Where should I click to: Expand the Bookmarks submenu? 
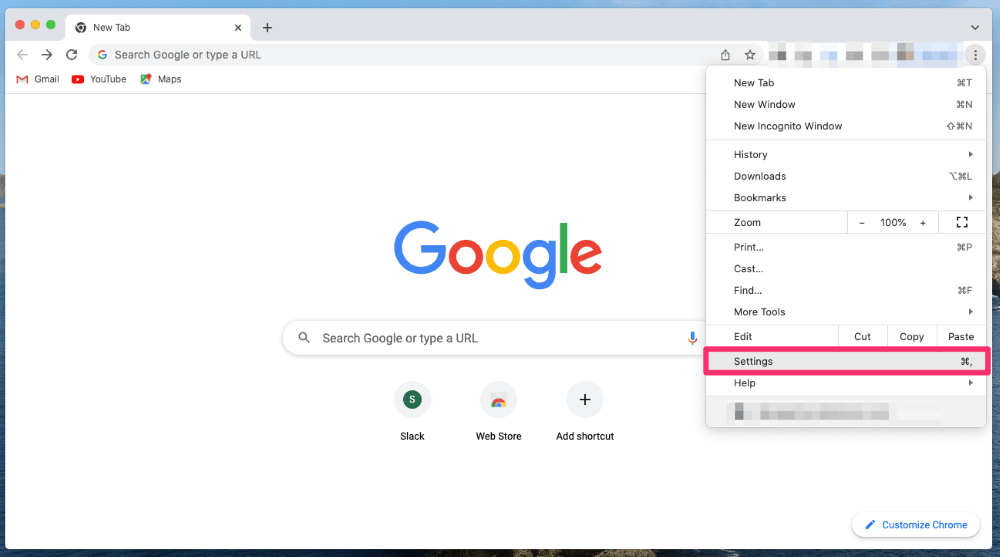846,198
